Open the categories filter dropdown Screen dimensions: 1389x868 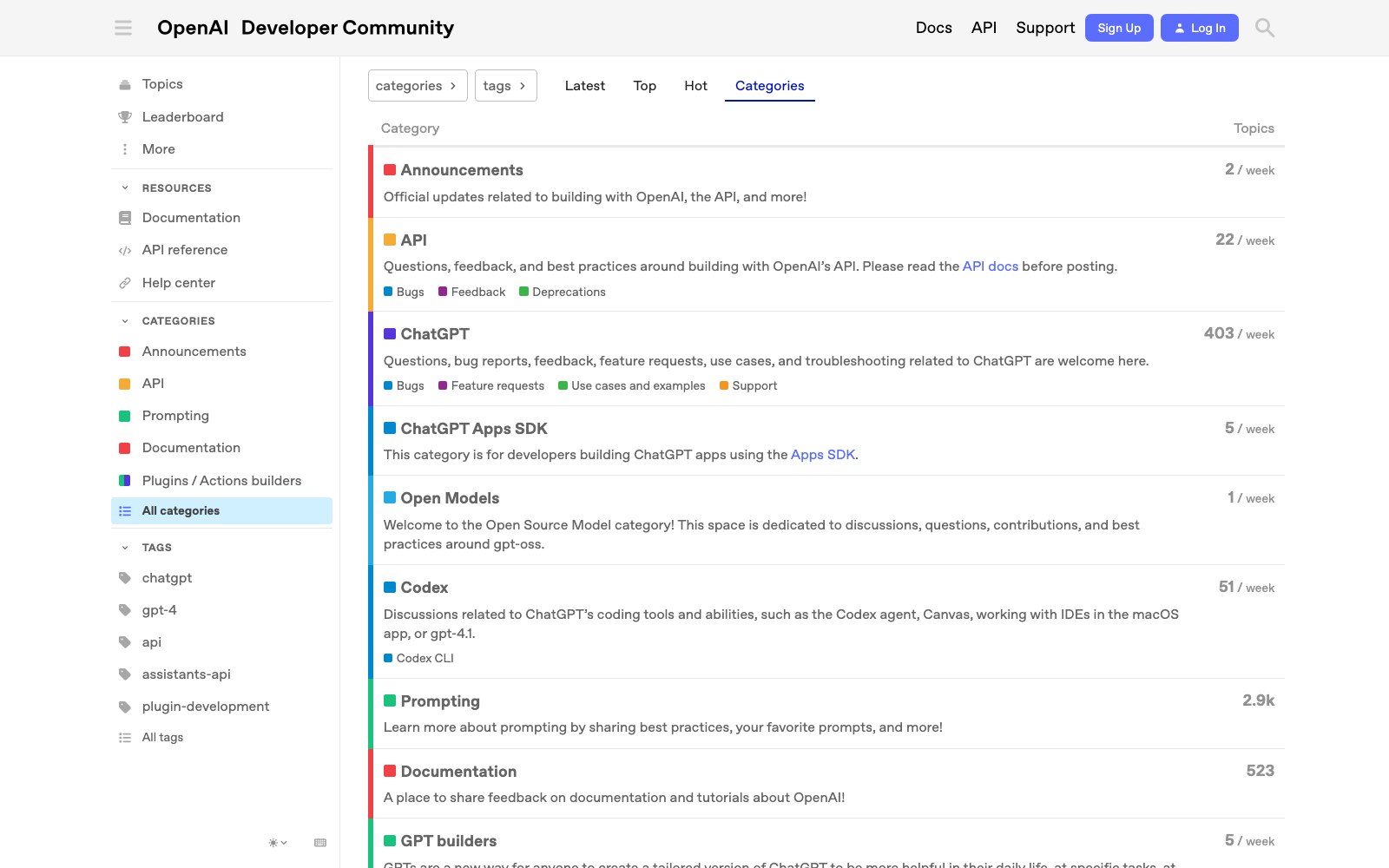click(x=418, y=86)
